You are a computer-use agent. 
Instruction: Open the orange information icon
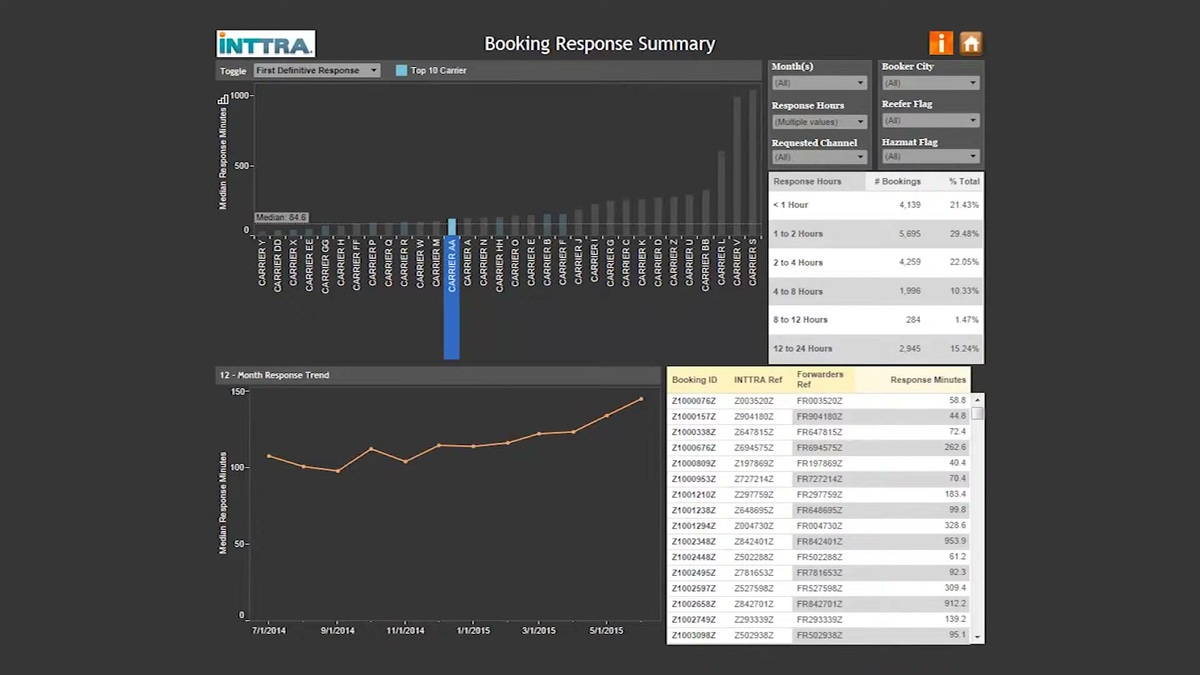pos(940,43)
